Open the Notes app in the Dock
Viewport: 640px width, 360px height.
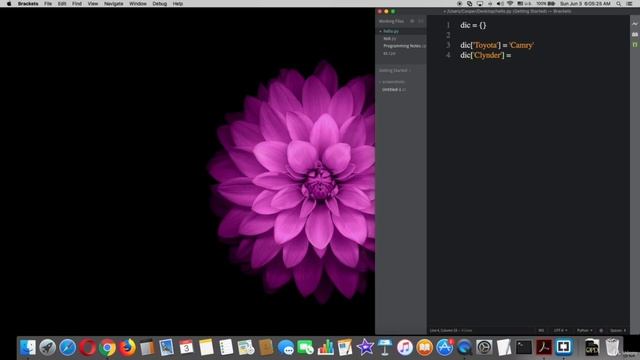point(206,347)
